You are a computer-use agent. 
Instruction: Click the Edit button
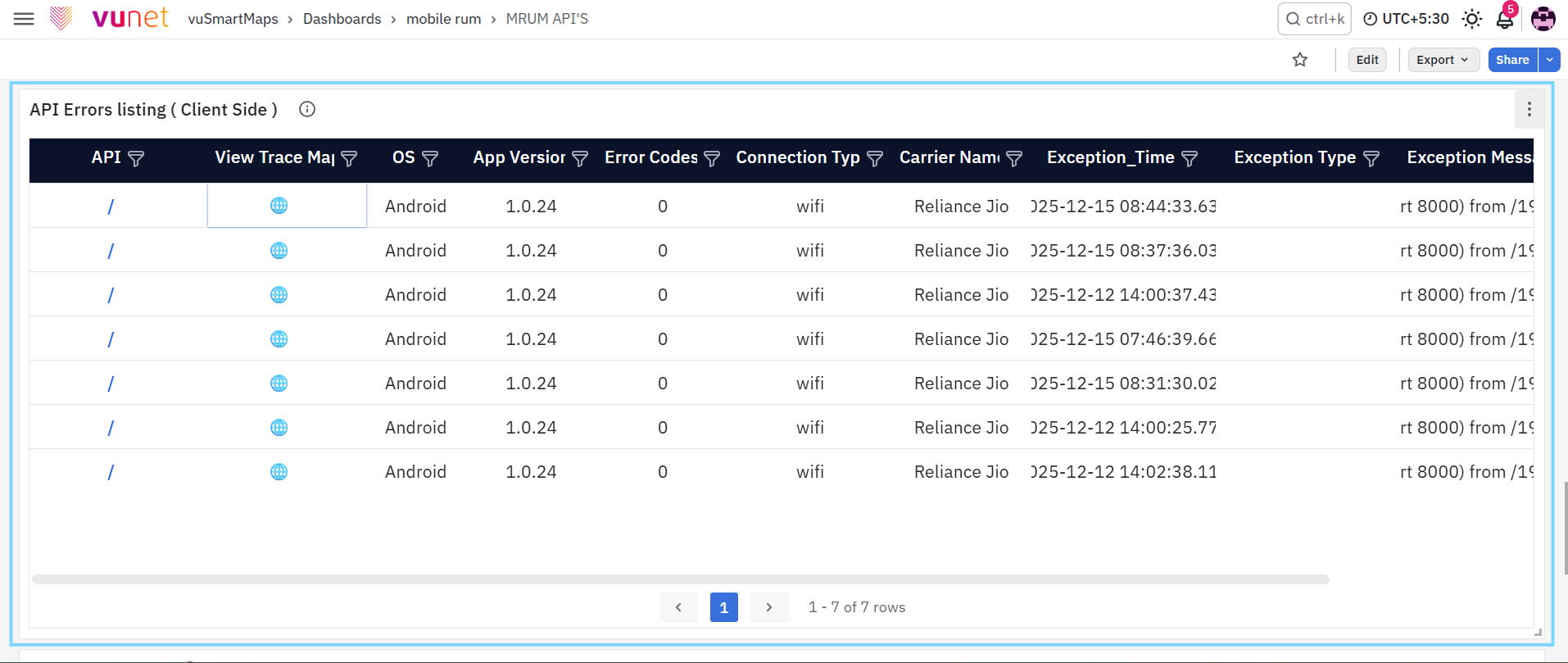coord(1367,60)
